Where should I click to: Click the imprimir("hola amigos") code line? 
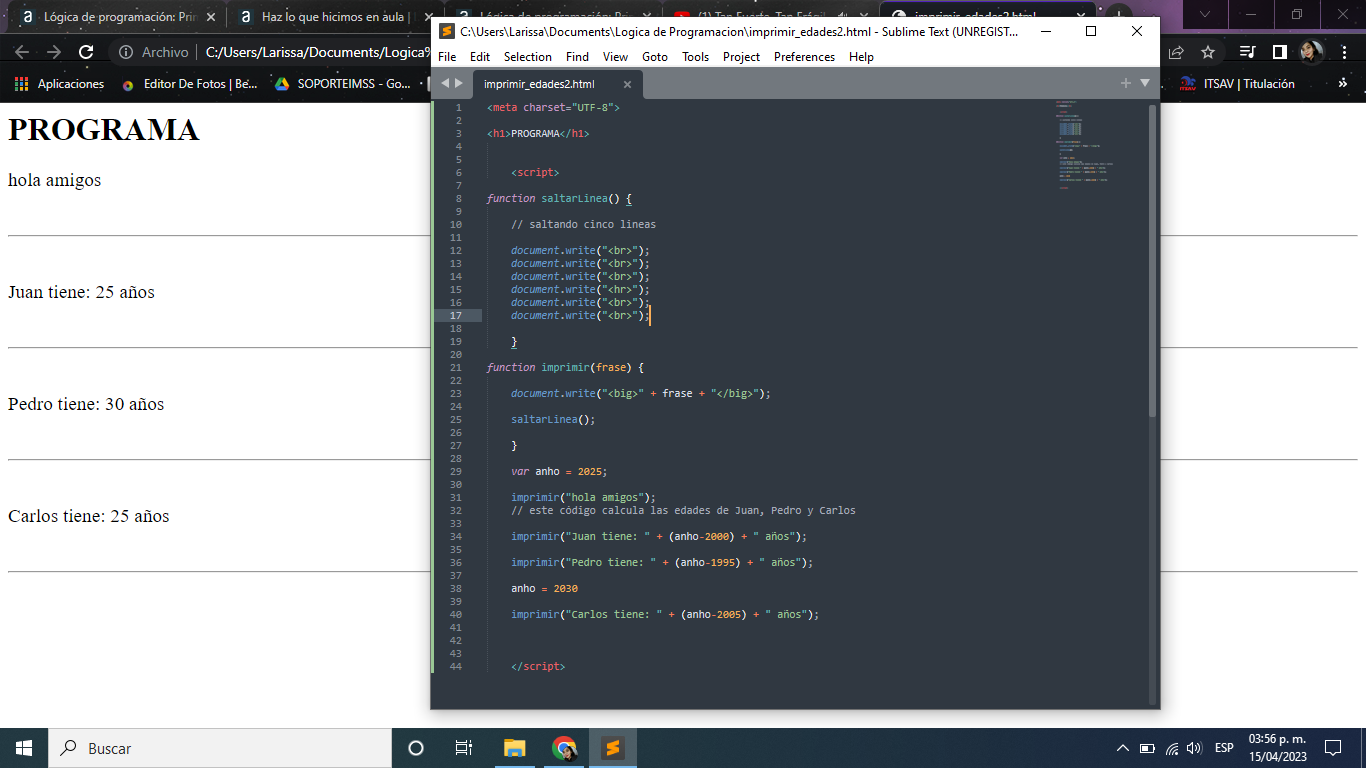coord(583,497)
